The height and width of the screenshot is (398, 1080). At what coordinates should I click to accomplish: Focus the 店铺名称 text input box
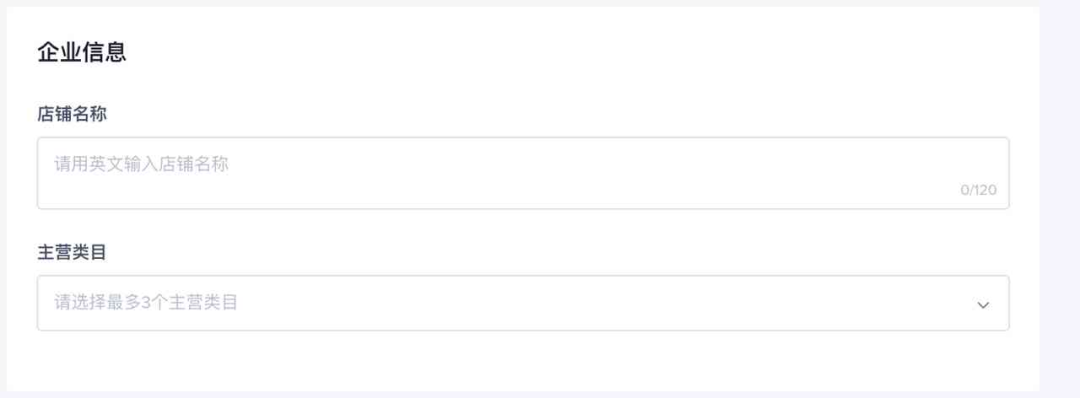[523, 173]
